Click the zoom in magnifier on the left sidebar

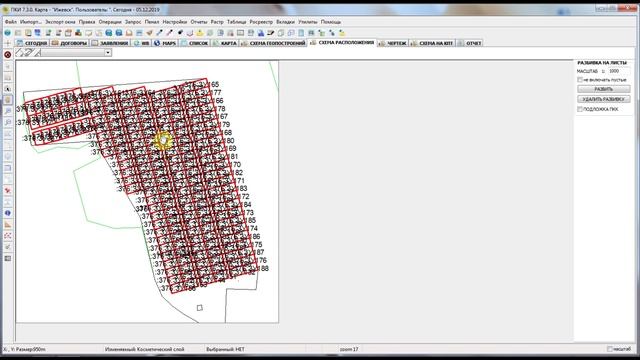tap(8, 111)
